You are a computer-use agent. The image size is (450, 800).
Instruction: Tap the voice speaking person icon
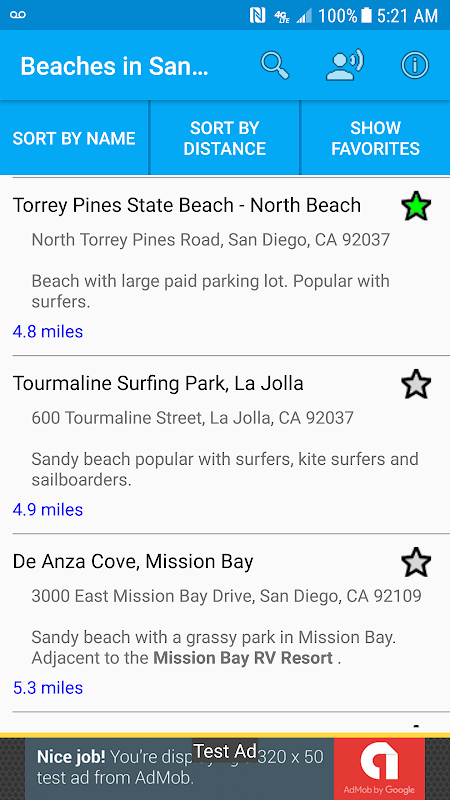pos(345,65)
